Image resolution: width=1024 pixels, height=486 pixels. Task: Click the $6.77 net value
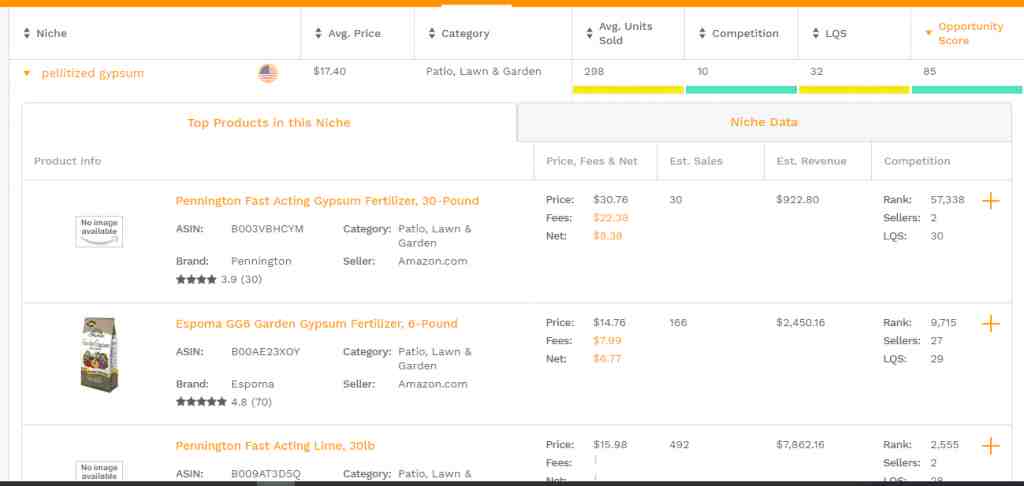pyautogui.click(x=607, y=359)
